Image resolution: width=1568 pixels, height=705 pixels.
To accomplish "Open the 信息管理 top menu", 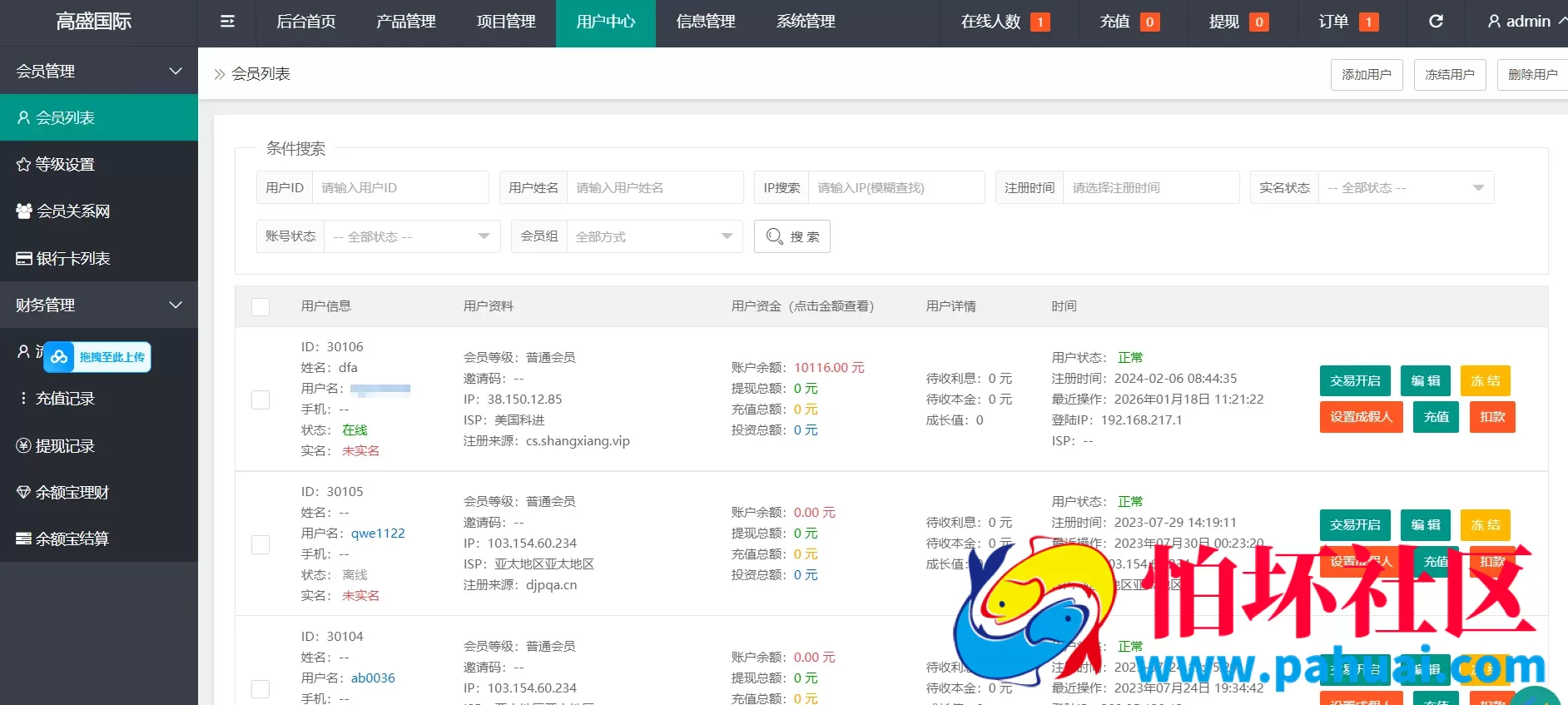I will [x=706, y=22].
